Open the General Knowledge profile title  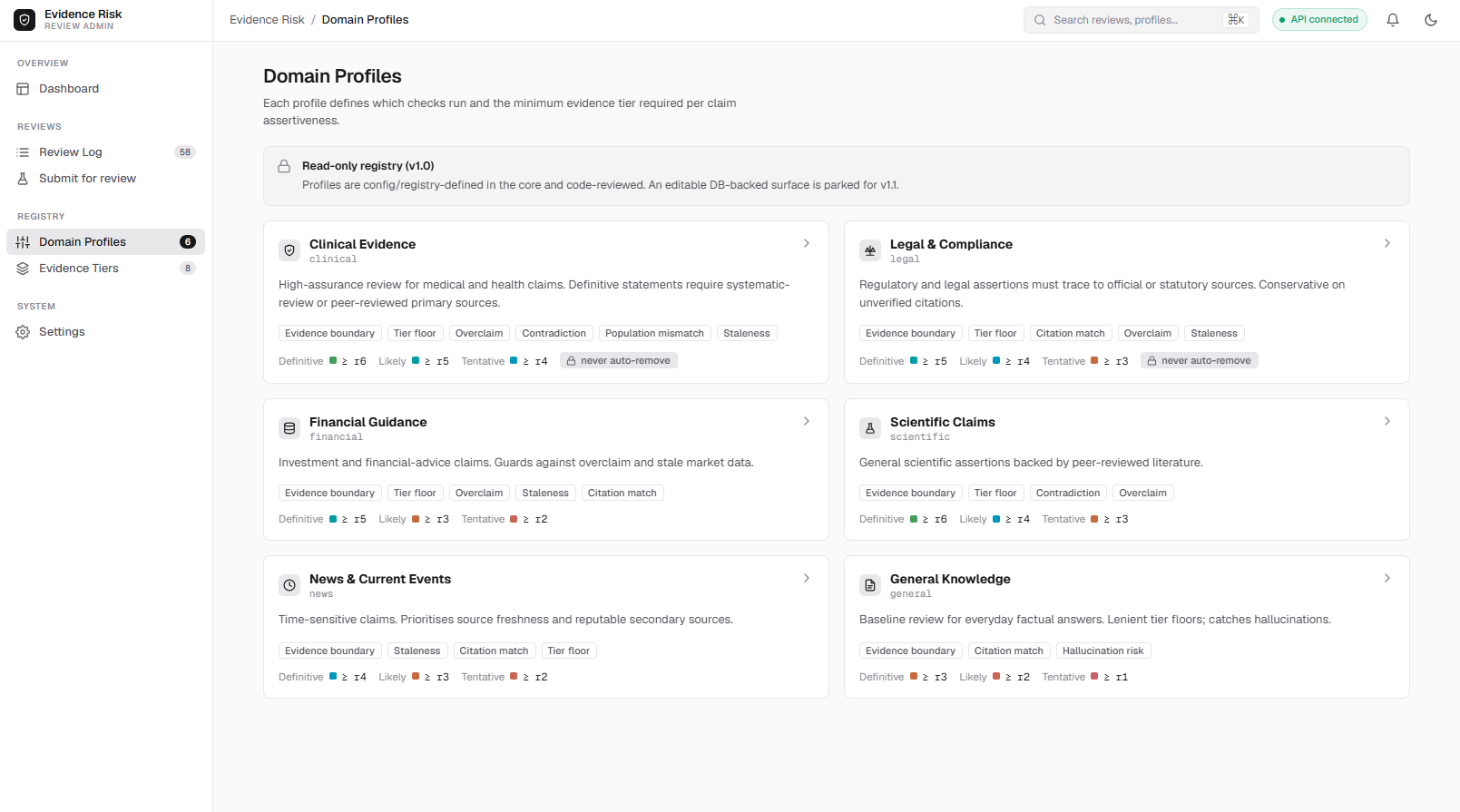(950, 579)
